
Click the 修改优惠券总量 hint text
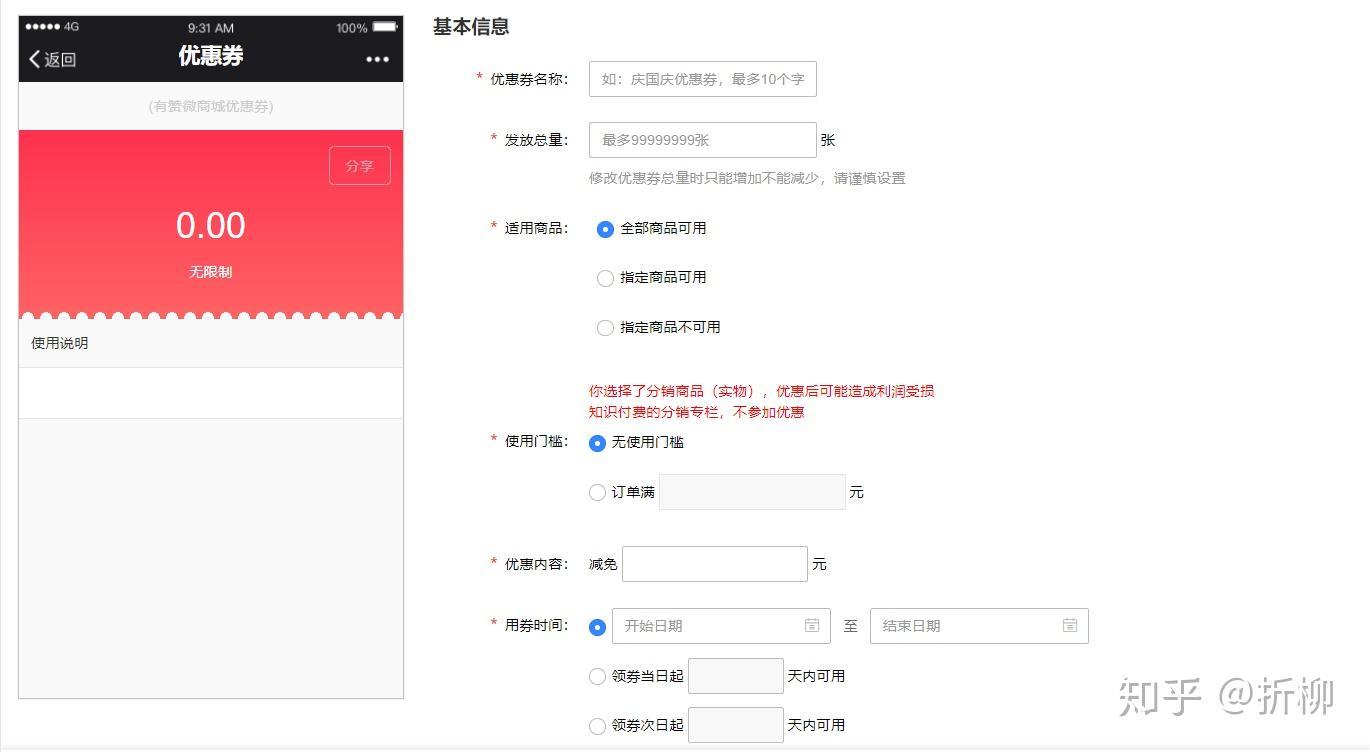pyautogui.click(x=747, y=178)
